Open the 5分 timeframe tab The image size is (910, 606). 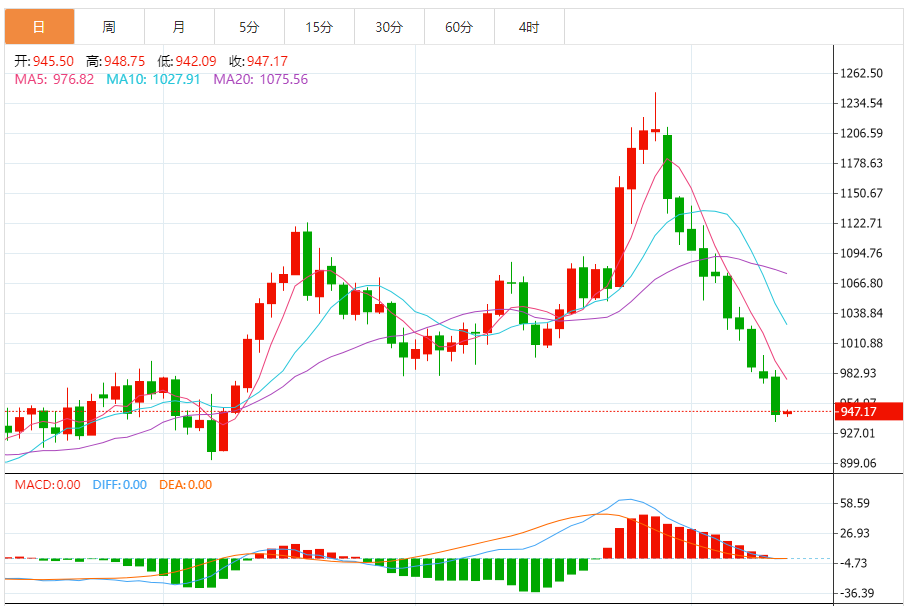pyautogui.click(x=250, y=27)
